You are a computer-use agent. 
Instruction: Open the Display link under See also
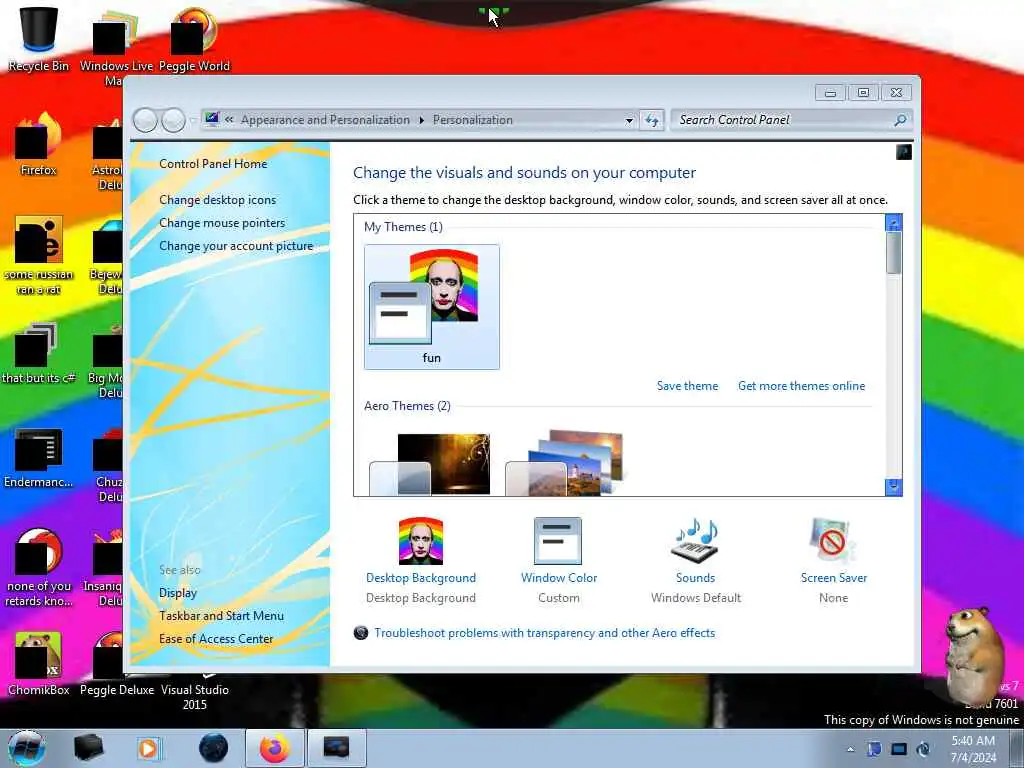pyautogui.click(x=178, y=593)
